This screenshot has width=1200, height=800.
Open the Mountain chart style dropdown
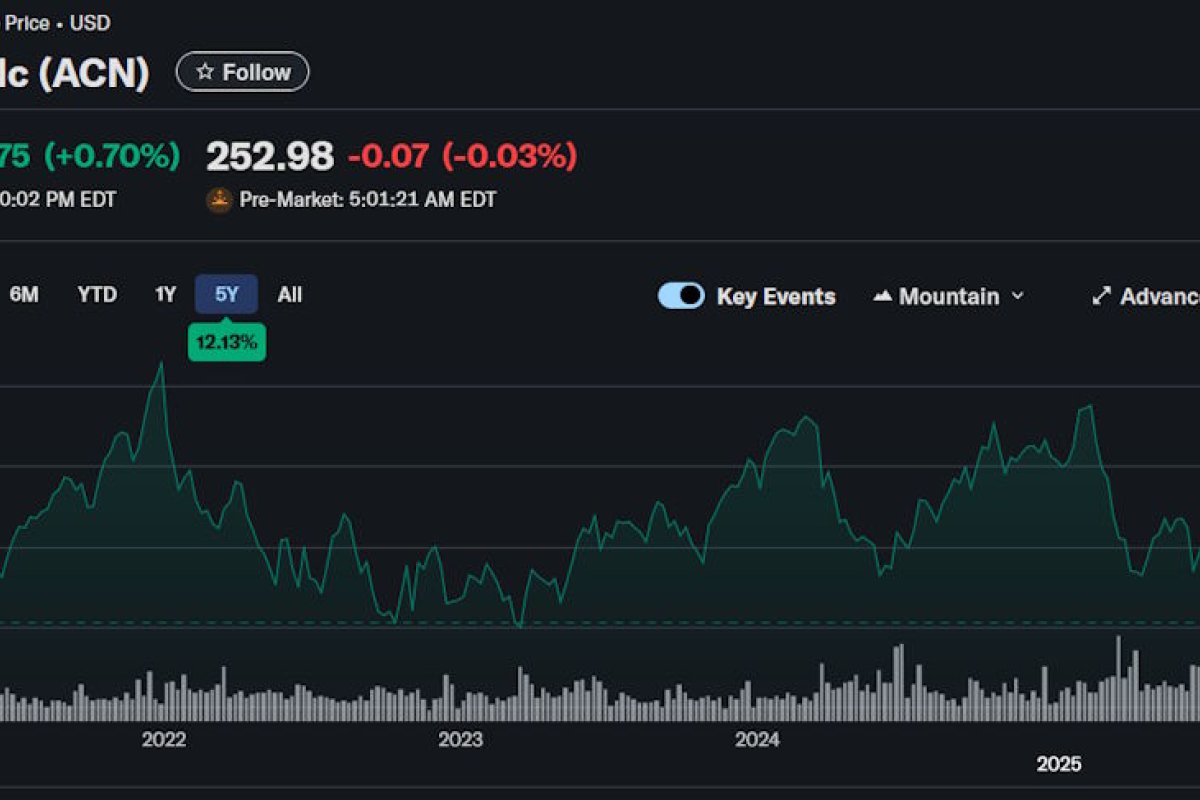948,296
